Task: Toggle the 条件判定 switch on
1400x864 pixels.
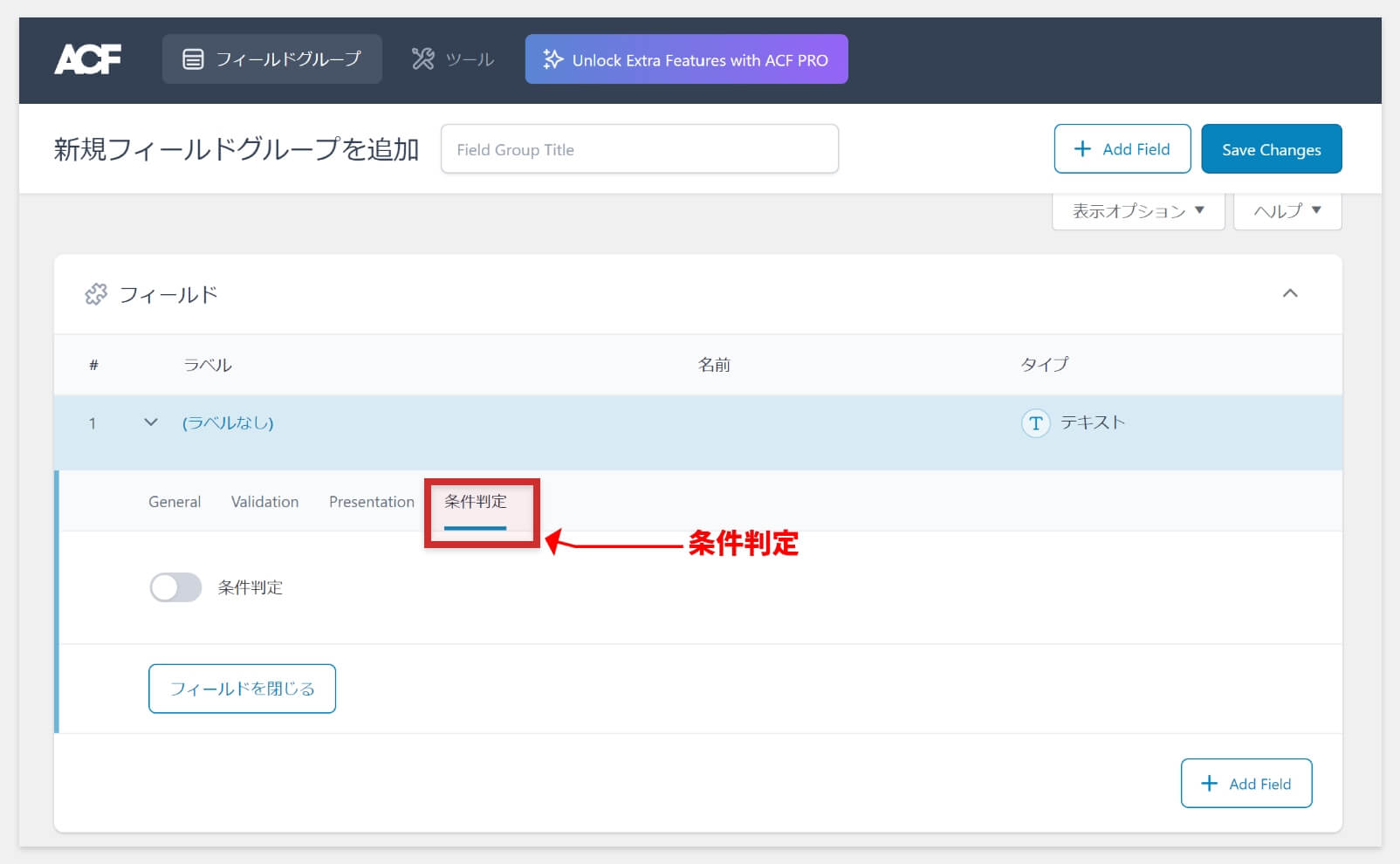Action: 175,587
